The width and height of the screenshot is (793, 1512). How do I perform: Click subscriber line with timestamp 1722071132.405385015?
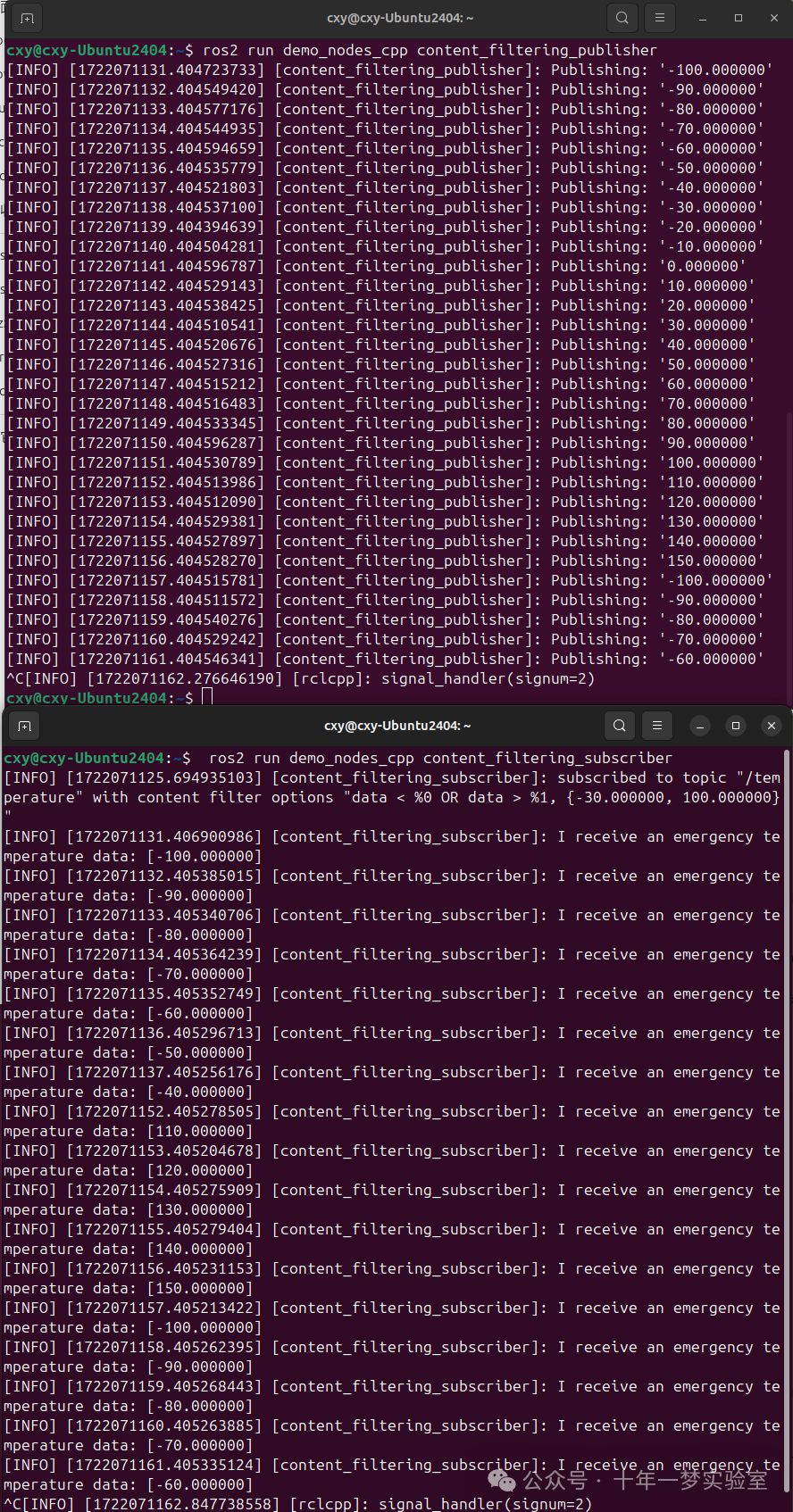click(x=393, y=885)
